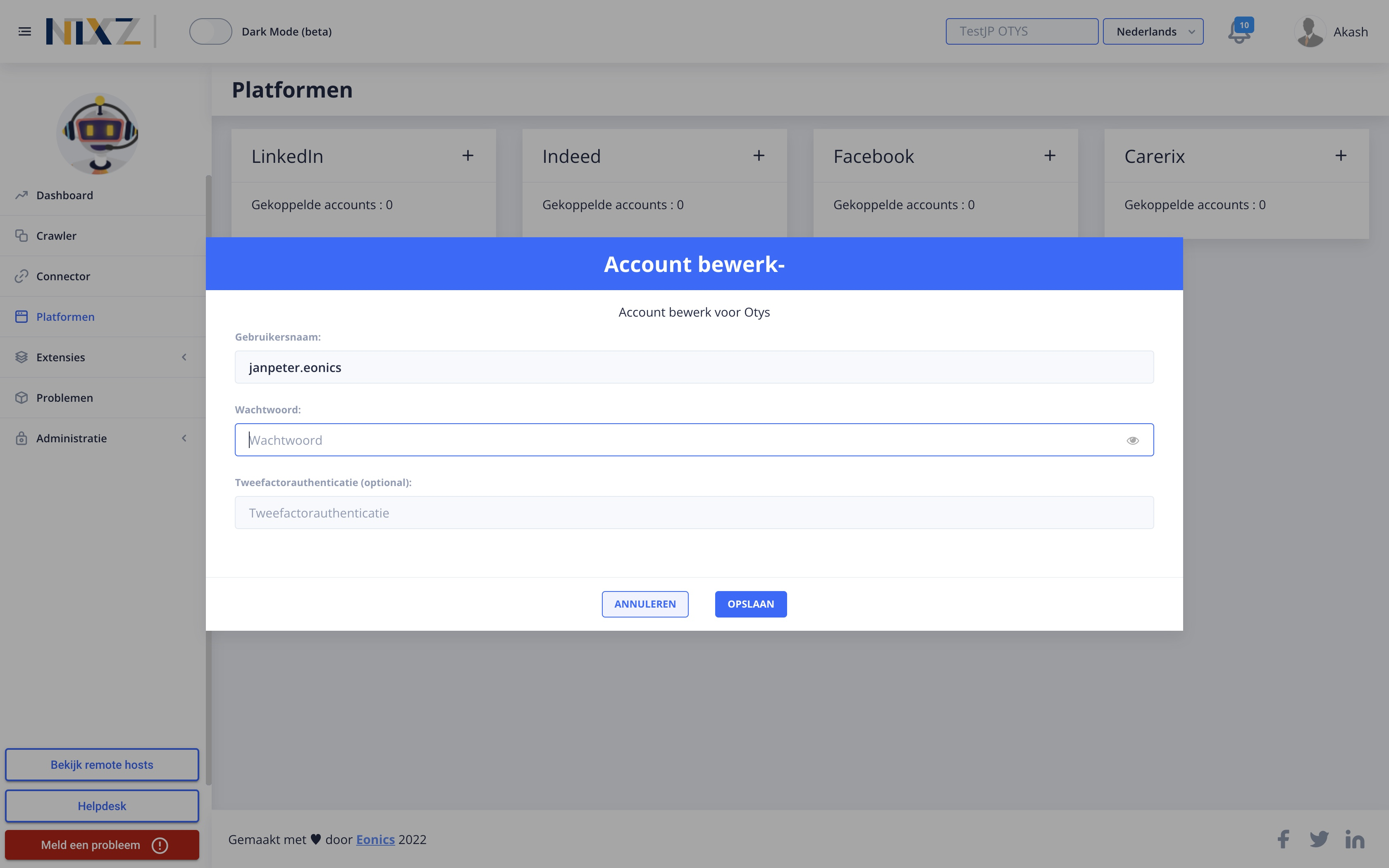
Task: Click the TestJP OTYS field
Action: 1021,31
